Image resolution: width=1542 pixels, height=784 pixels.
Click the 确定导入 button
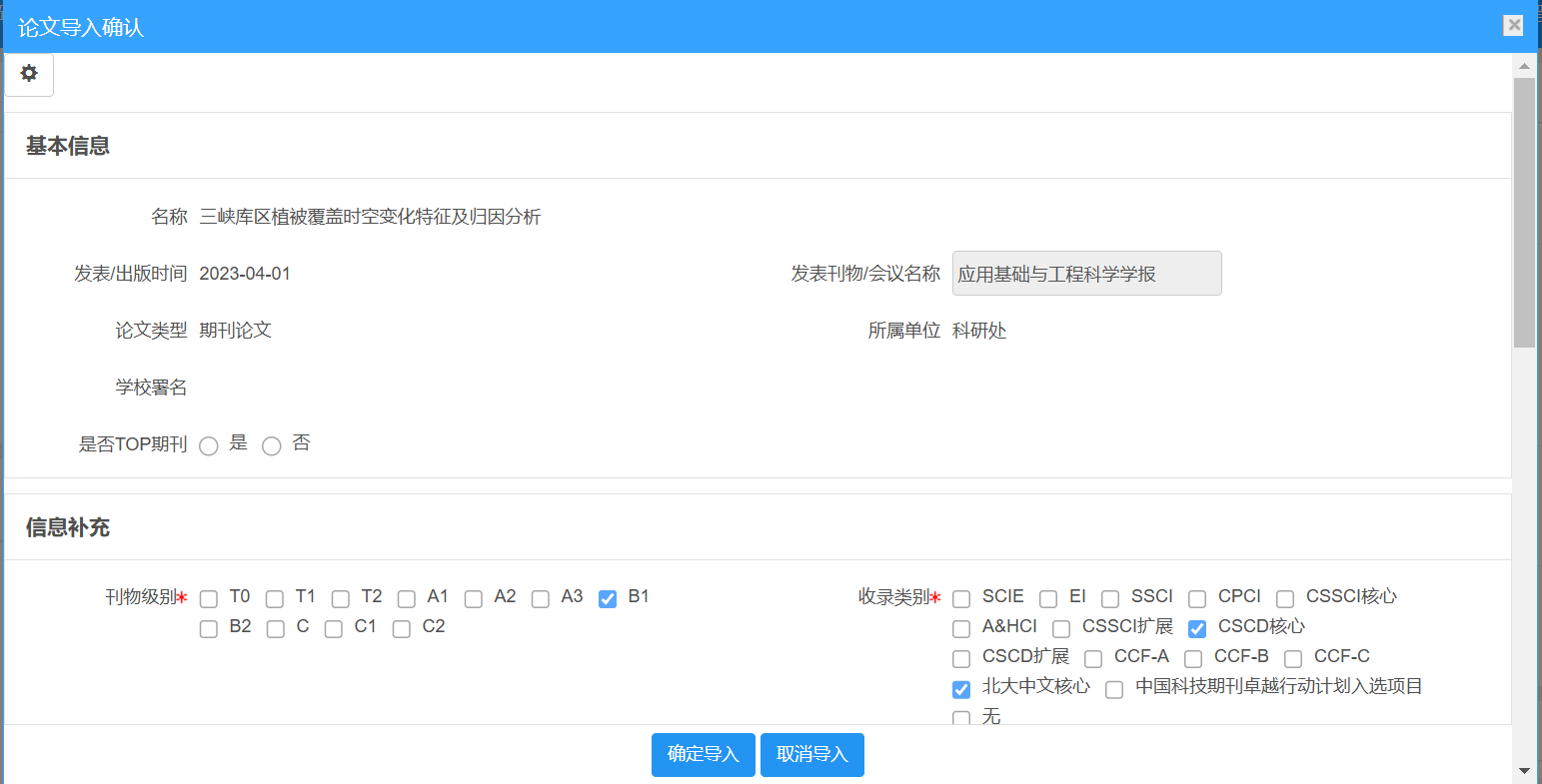(703, 755)
